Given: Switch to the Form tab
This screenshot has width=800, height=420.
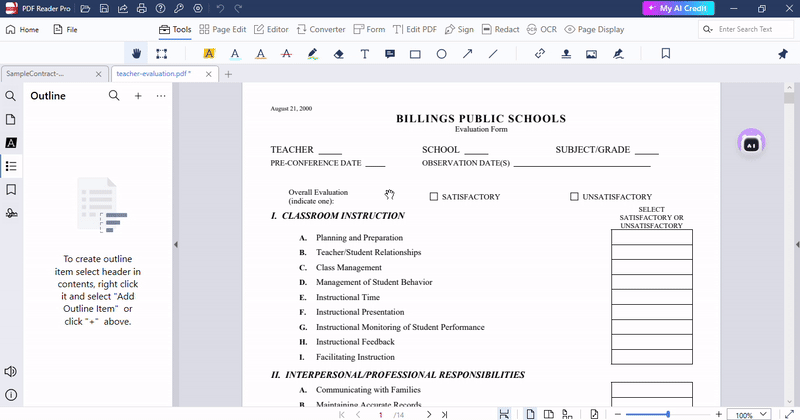Looking at the screenshot, I should pyautogui.click(x=369, y=30).
